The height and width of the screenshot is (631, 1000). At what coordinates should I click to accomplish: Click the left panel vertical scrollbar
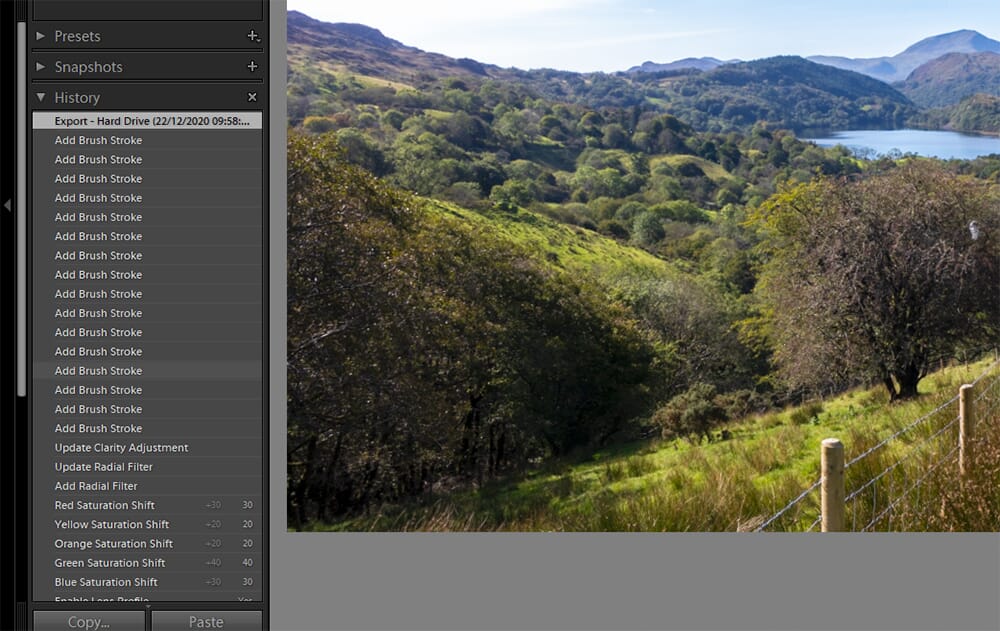[21, 200]
